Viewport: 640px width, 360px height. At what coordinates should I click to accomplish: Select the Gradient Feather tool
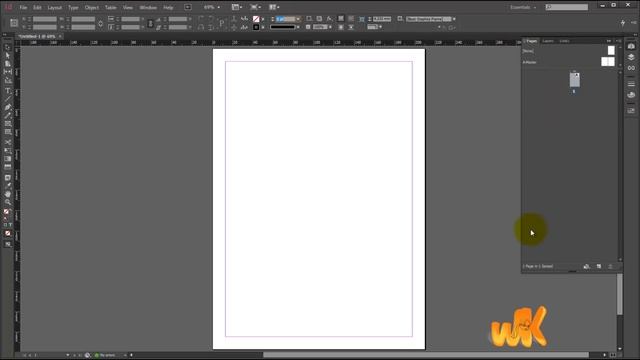(x=8, y=167)
